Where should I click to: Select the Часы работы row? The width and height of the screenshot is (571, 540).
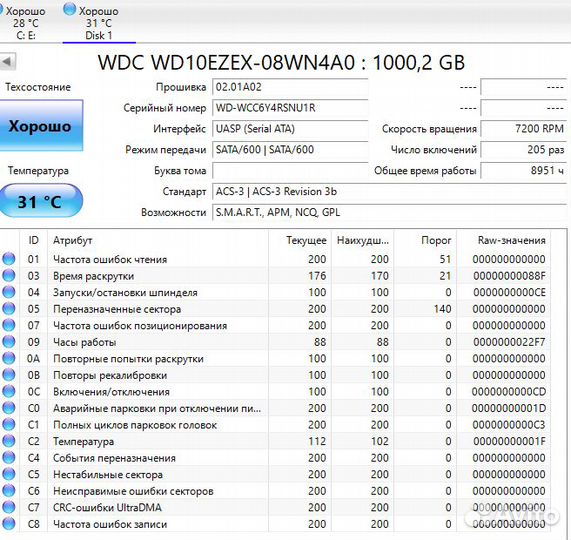(x=275, y=342)
